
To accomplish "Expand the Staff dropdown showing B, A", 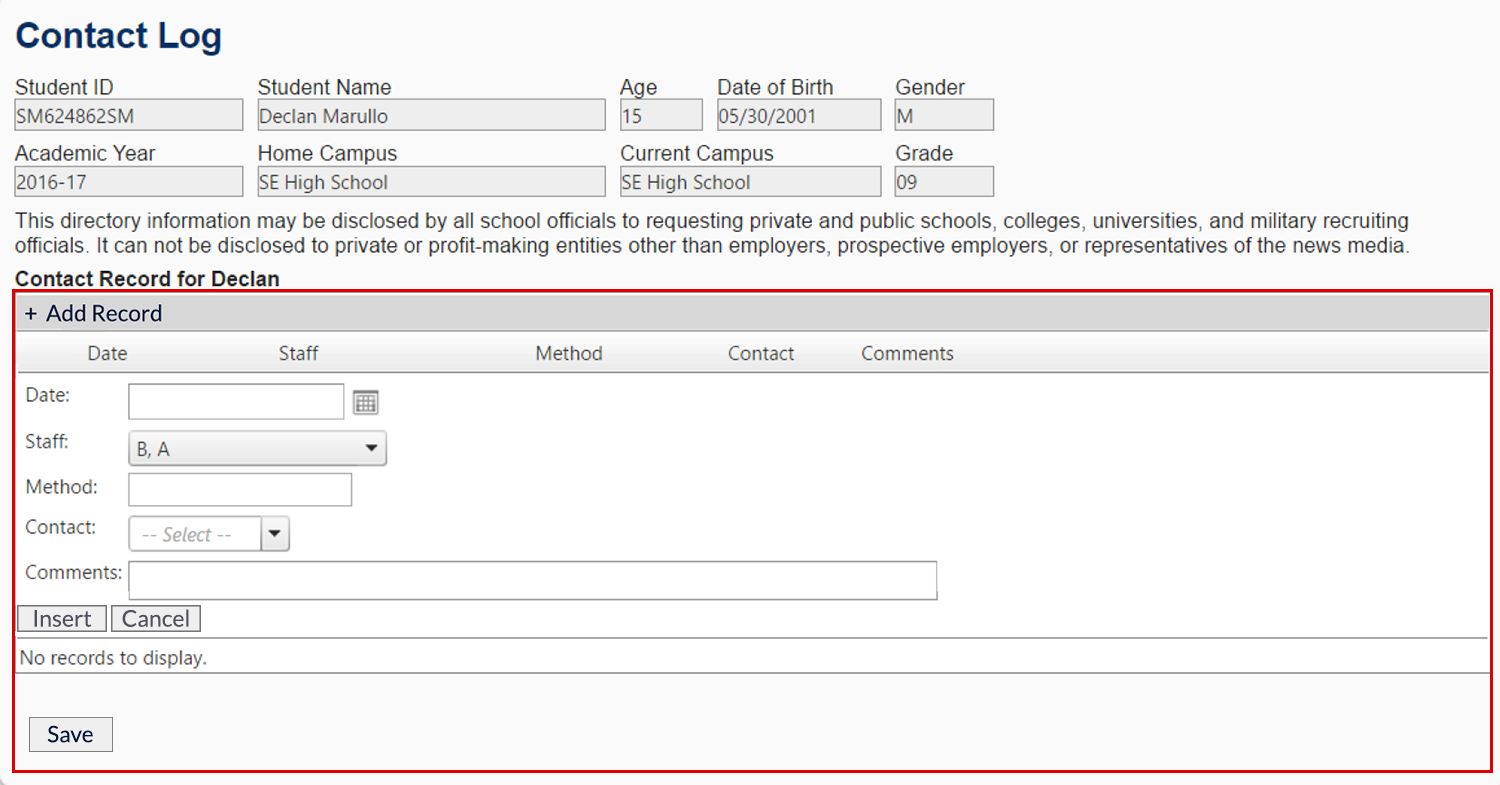I will click(257, 449).
